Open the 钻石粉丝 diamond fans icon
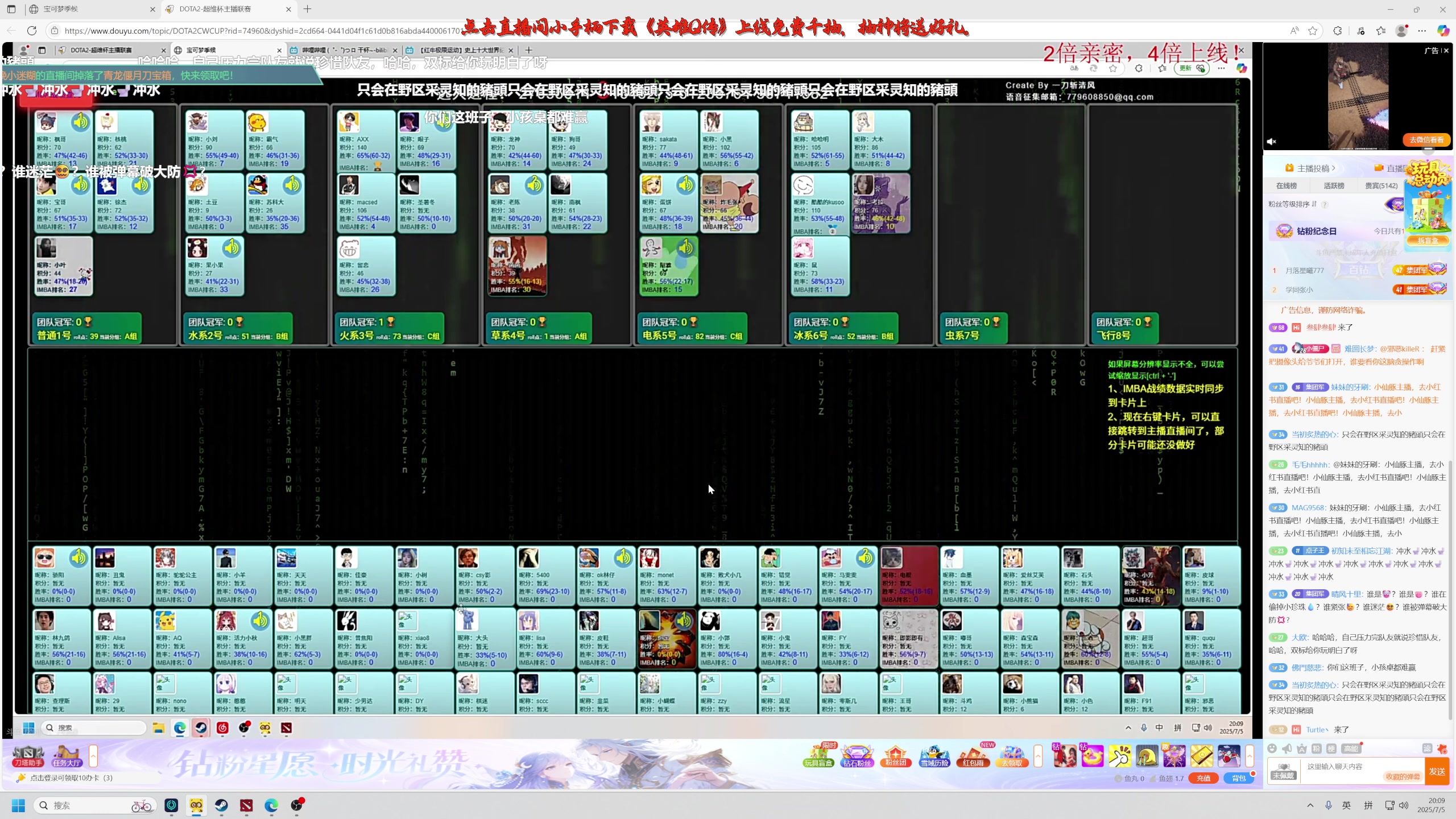Viewport: 1456px width, 819px height. tap(857, 756)
